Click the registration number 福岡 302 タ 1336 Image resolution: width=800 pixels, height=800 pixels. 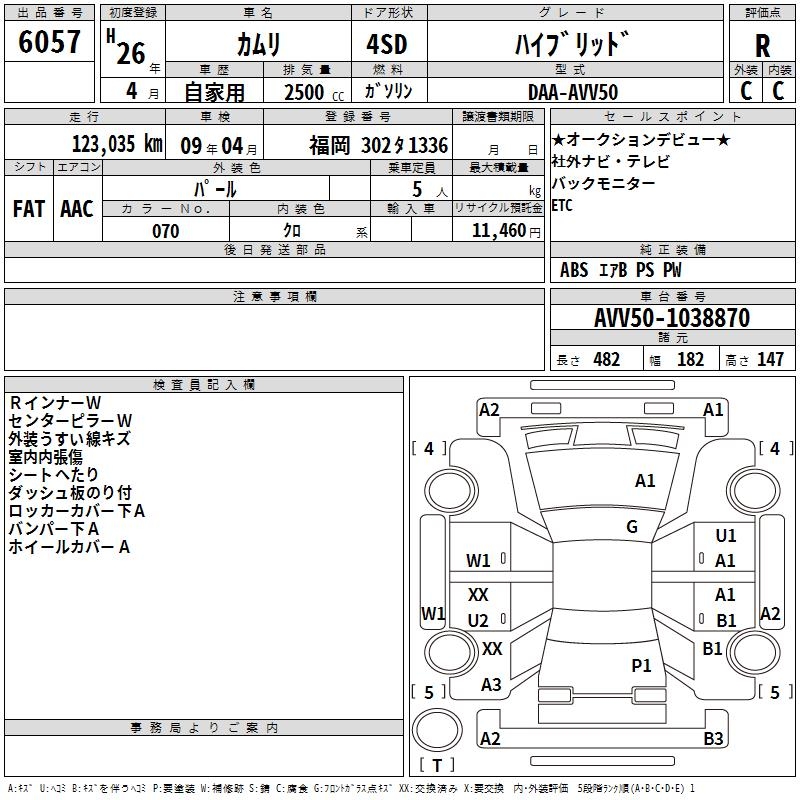click(378, 145)
